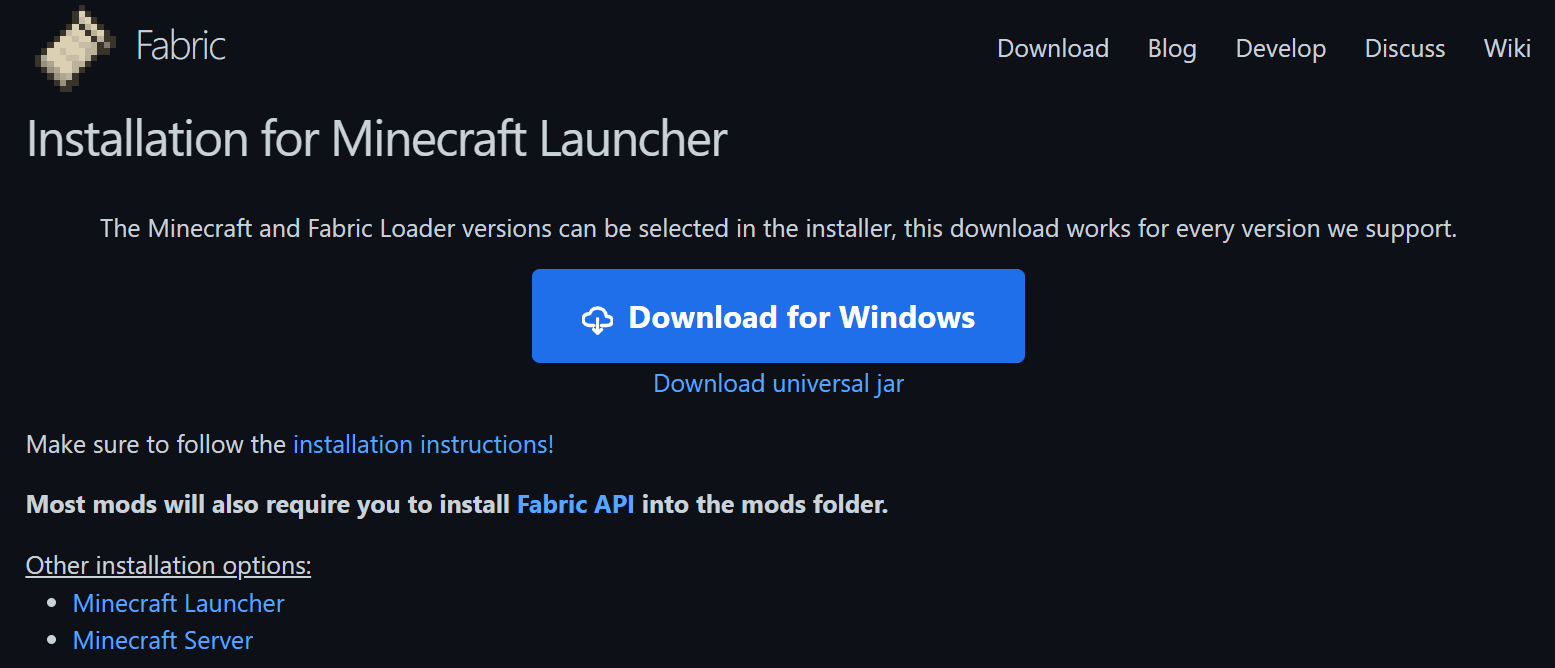Visit the Discuss section
The height and width of the screenshot is (668, 1555).
point(1405,48)
